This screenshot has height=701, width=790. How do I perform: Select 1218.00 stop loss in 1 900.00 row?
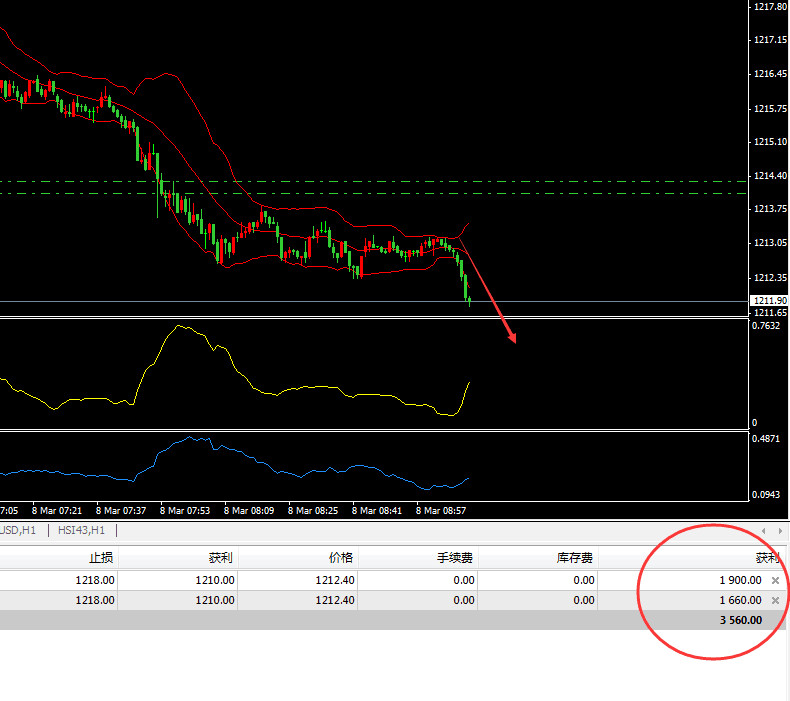95,581
